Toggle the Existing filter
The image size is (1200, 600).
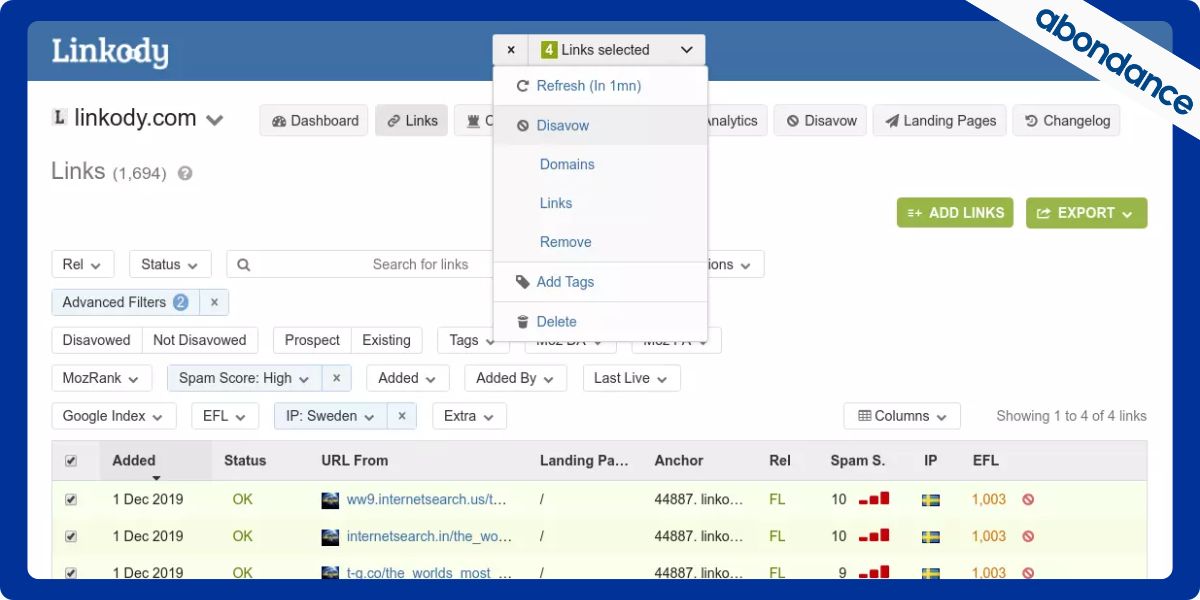coord(387,340)
